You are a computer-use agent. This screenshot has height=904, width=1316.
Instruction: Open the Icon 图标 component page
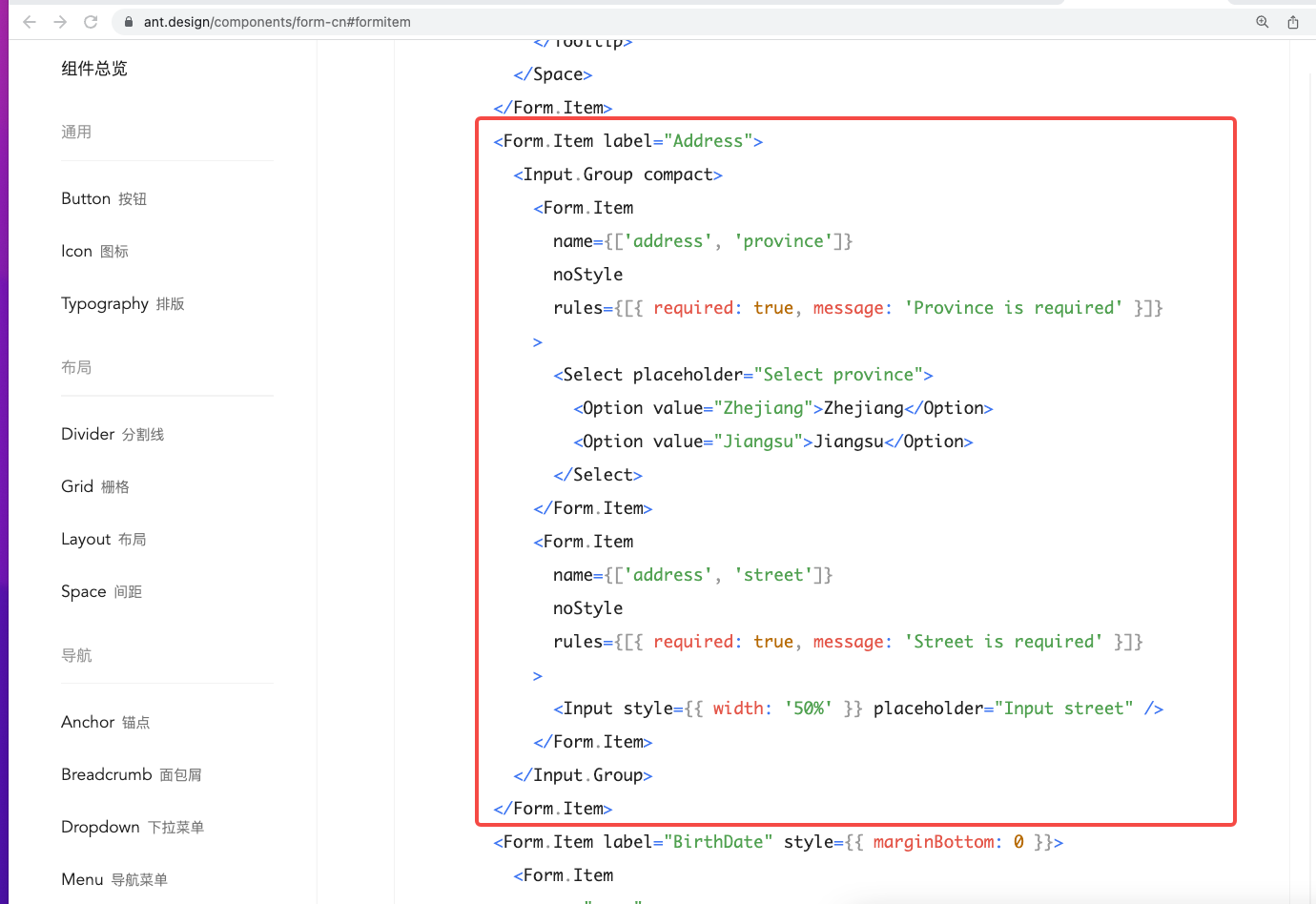[94, 251]
